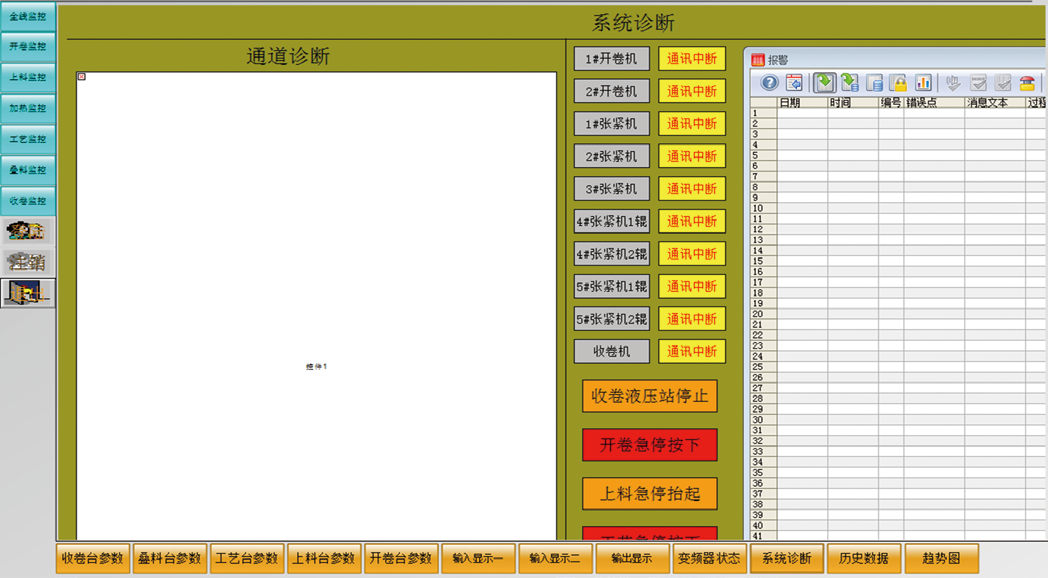Open the 全线监控 monitoring page
This screenshot has height=578, width=1048.
coord(27,16)
